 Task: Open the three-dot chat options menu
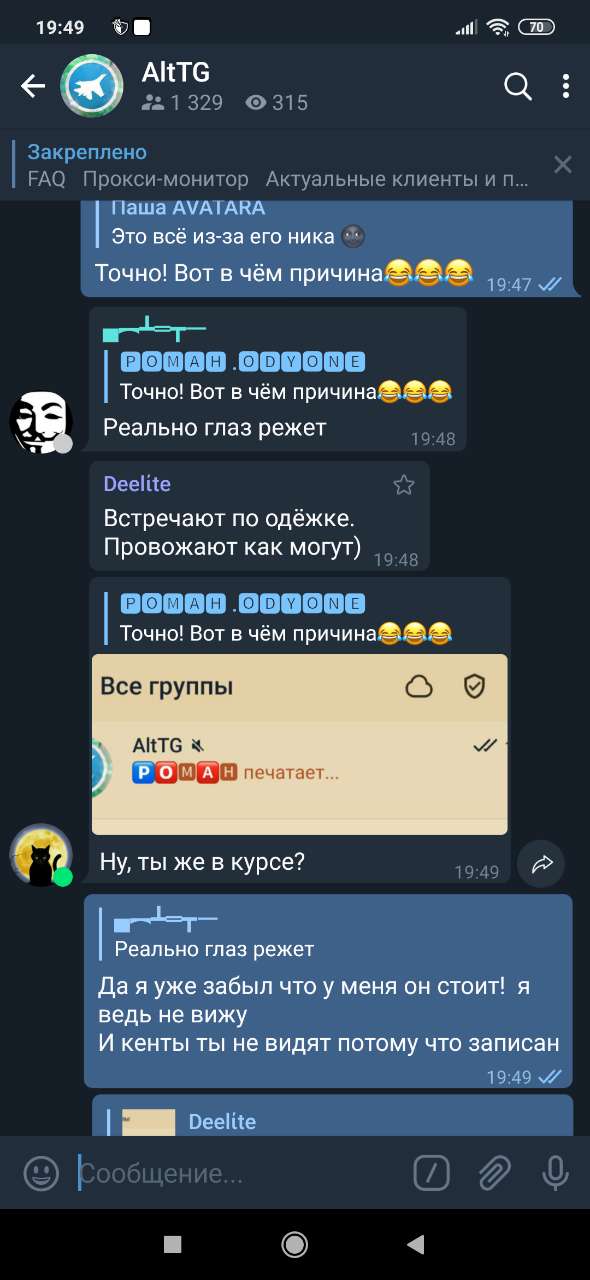click(566, 87)
